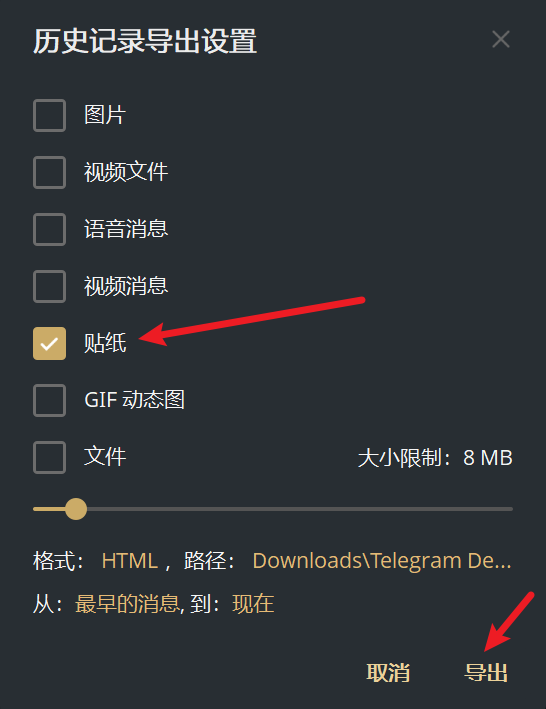Click the 大小限制: 8 MB text
Screen dimensions: 546x709
(x=435, y=458)
